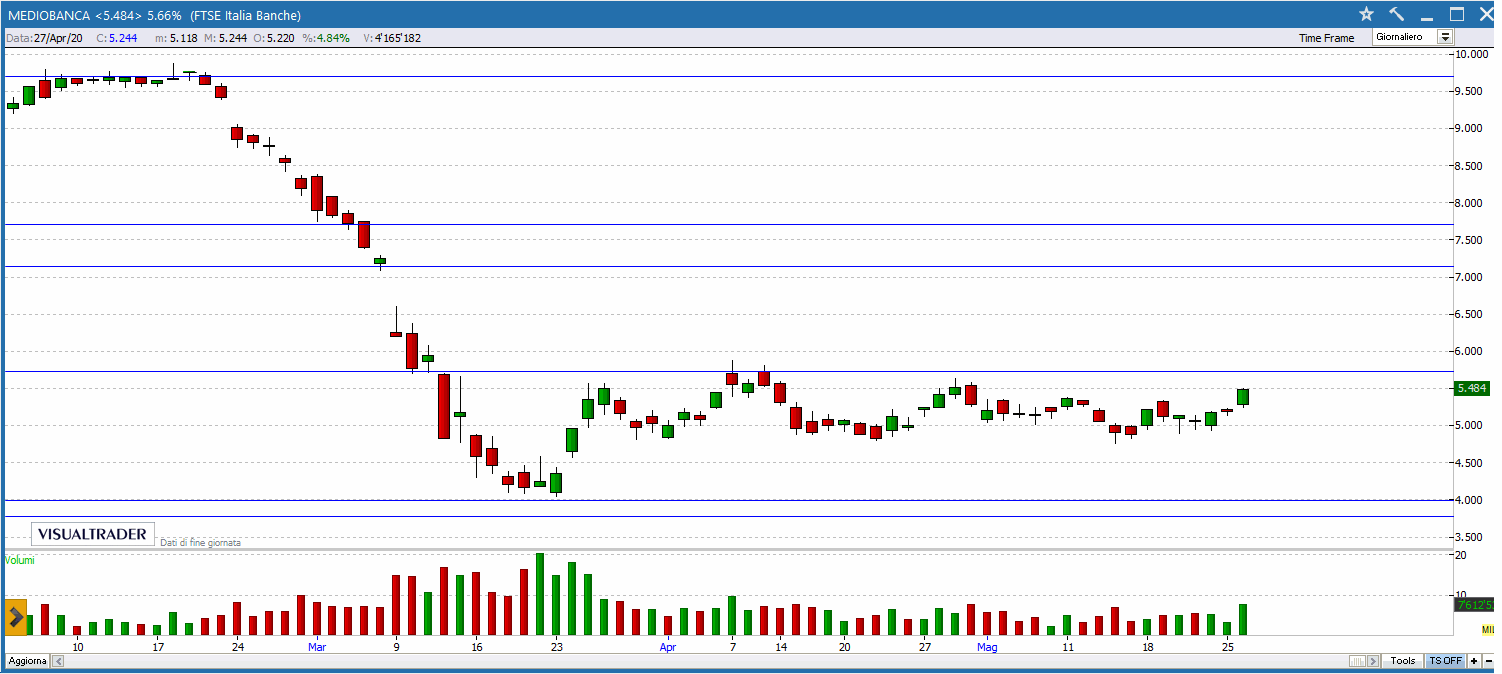Select the tallest green volume bar
This screenshot has height=674, width=1502.
540,594
